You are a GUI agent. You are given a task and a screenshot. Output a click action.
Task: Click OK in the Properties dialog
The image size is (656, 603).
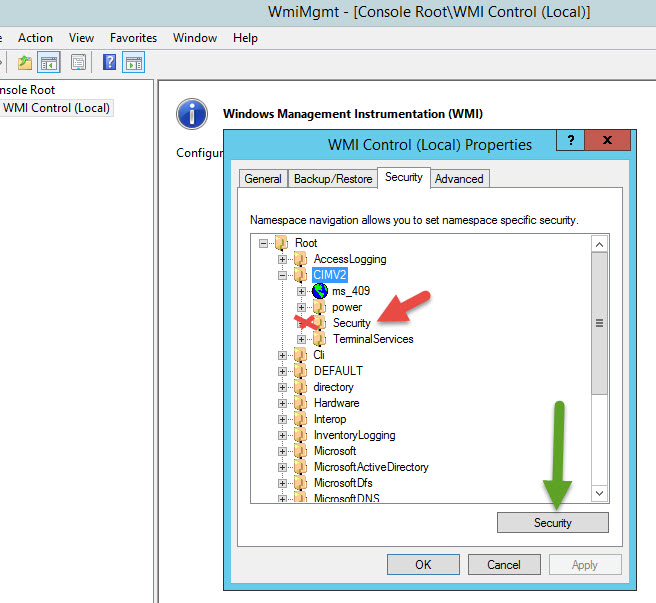pyautogui.click(x=423, y=565)
